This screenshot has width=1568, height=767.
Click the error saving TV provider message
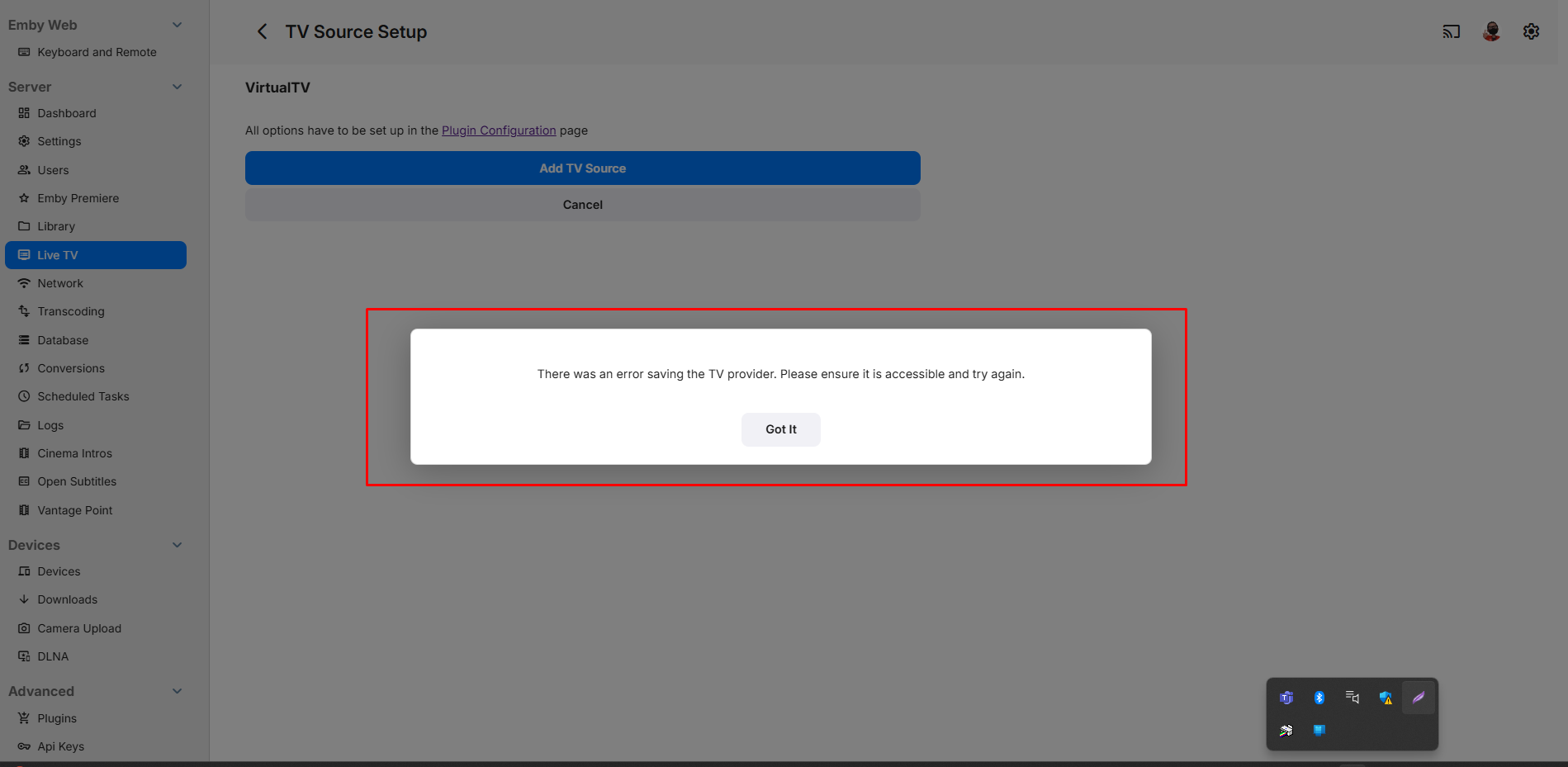(780, 374)
